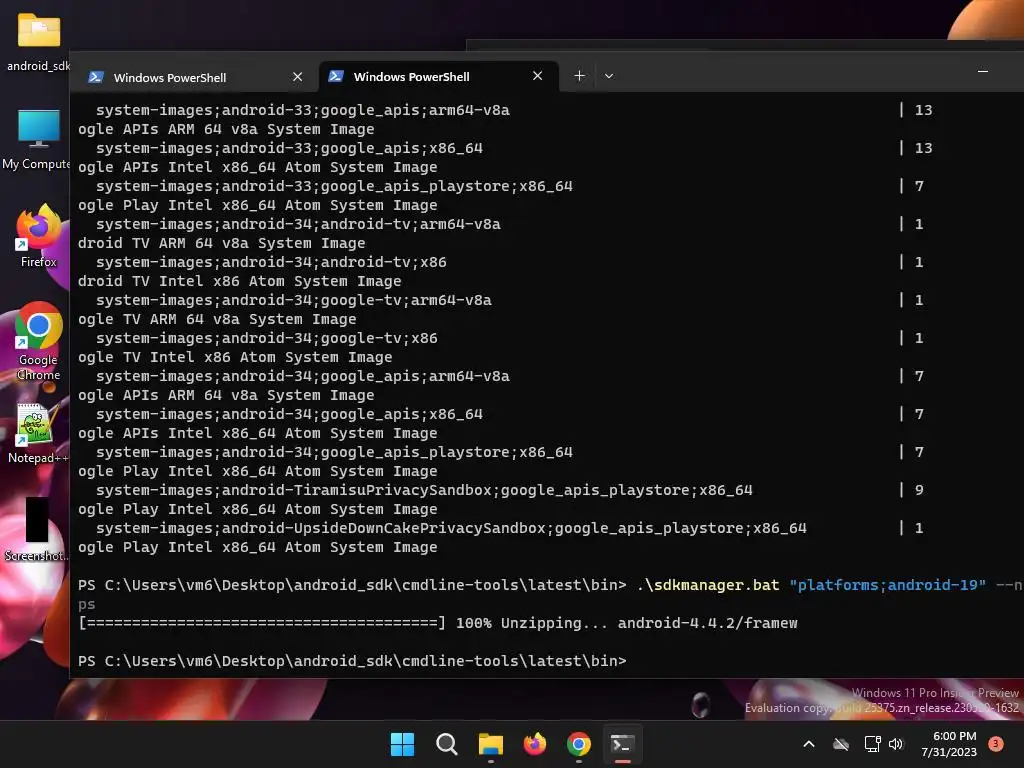Click the android-33;google_apis;x86_64 package line

[x=289, y=148]
